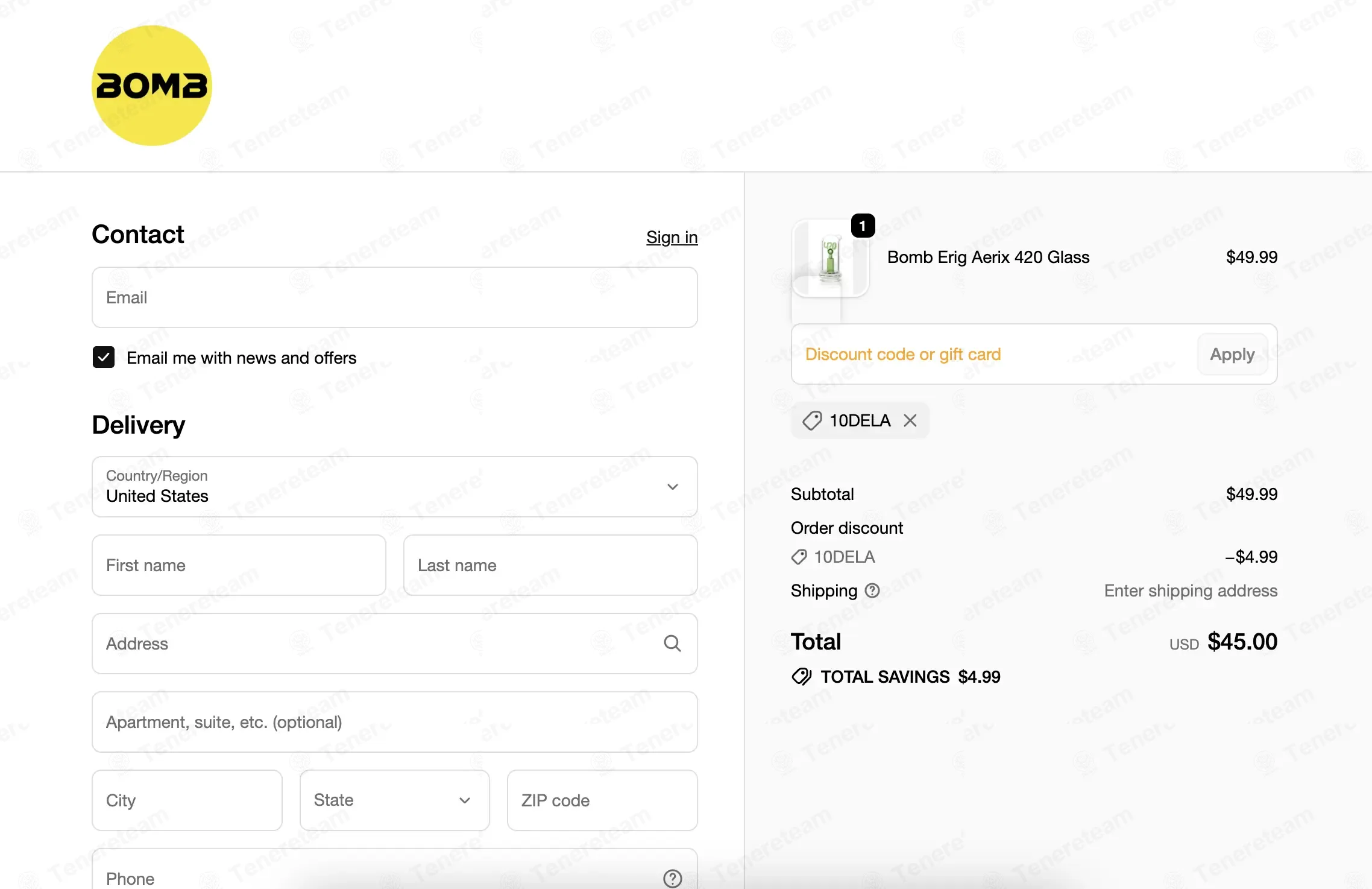The width and height of the screenshot is (1372, 889).
Task: Click the quantity badge on product image
Action: [863, 226]
